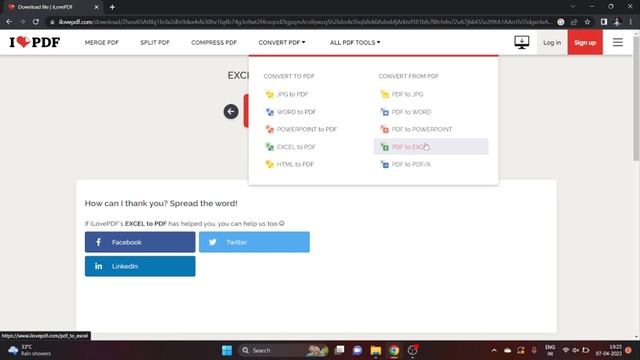The image size is (640, 360).
Task: Open File Explorer from taskbar
Action: (376, 350)
